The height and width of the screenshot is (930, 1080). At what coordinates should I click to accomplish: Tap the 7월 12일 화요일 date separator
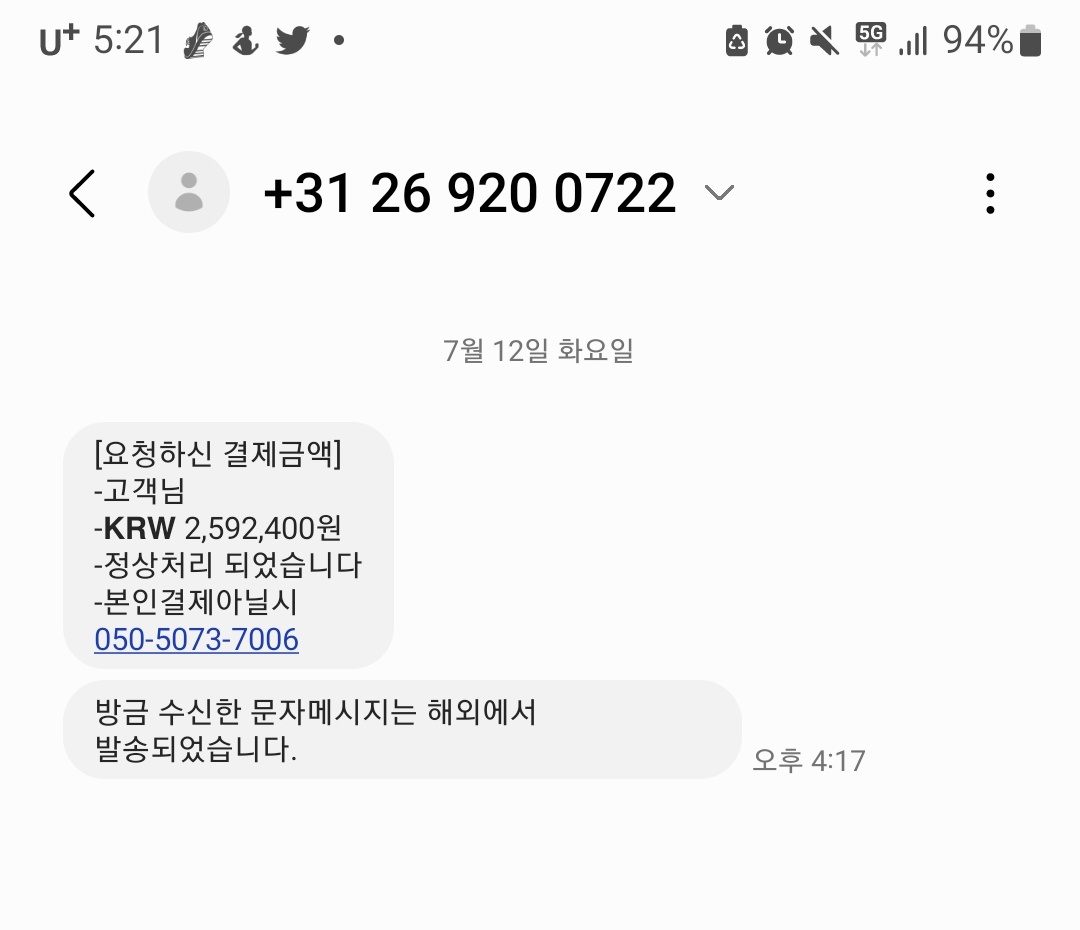tap(538, 351)
